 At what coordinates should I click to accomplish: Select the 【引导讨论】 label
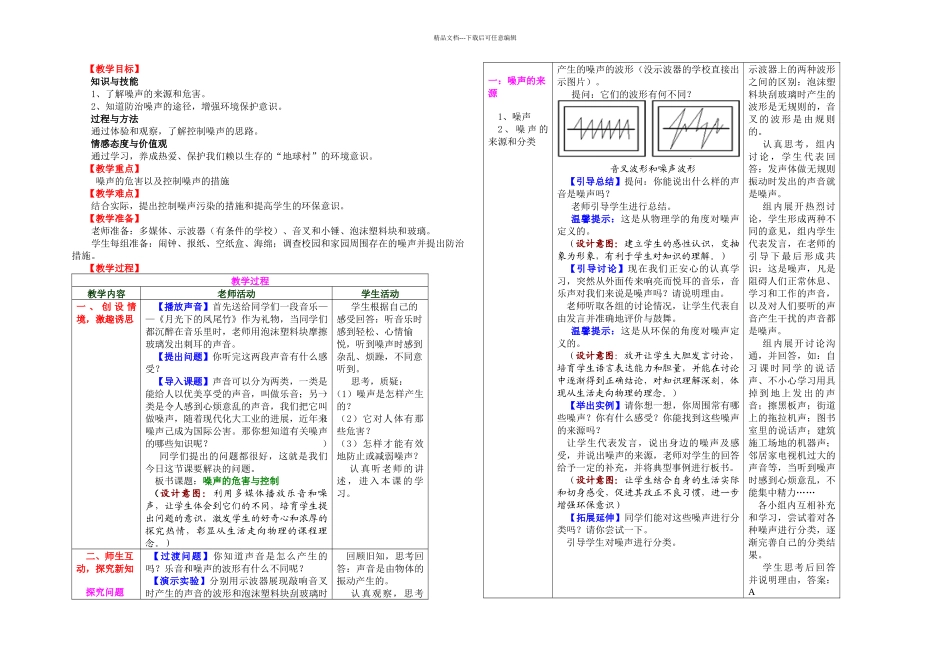click(x=594, y=268)
